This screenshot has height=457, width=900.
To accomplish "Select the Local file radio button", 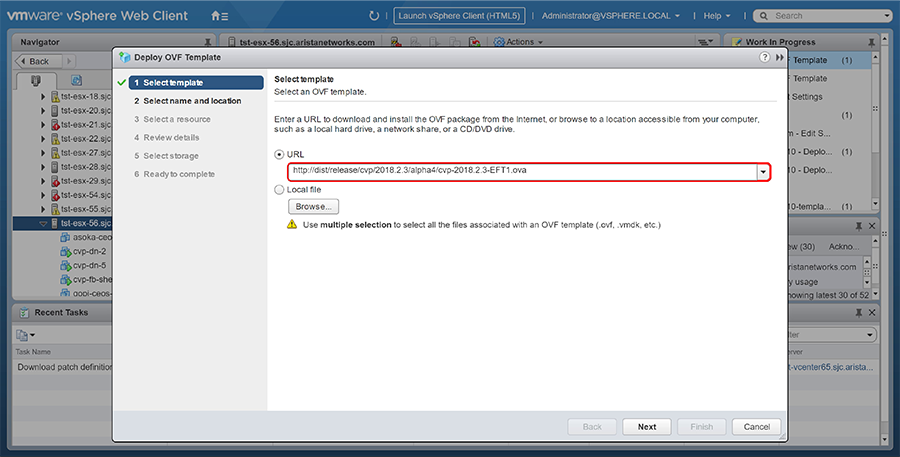I will pos(279,189).
